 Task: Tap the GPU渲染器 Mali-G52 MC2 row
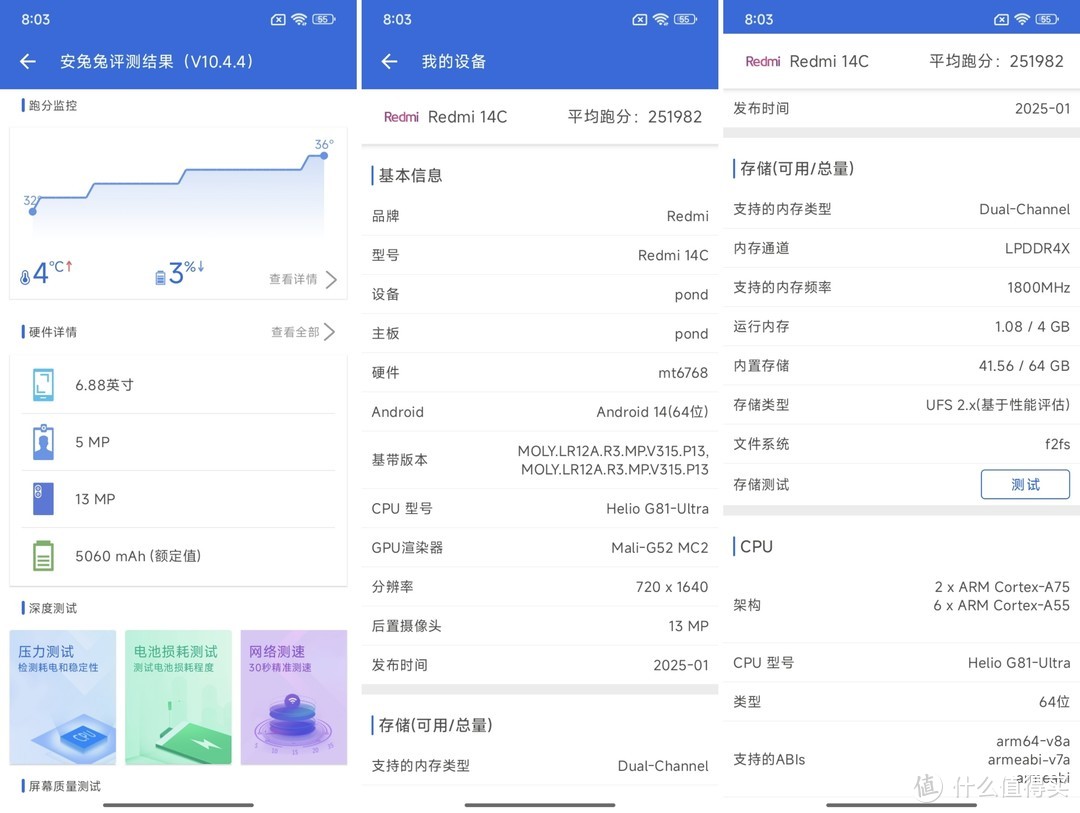(x=540, y=548)
